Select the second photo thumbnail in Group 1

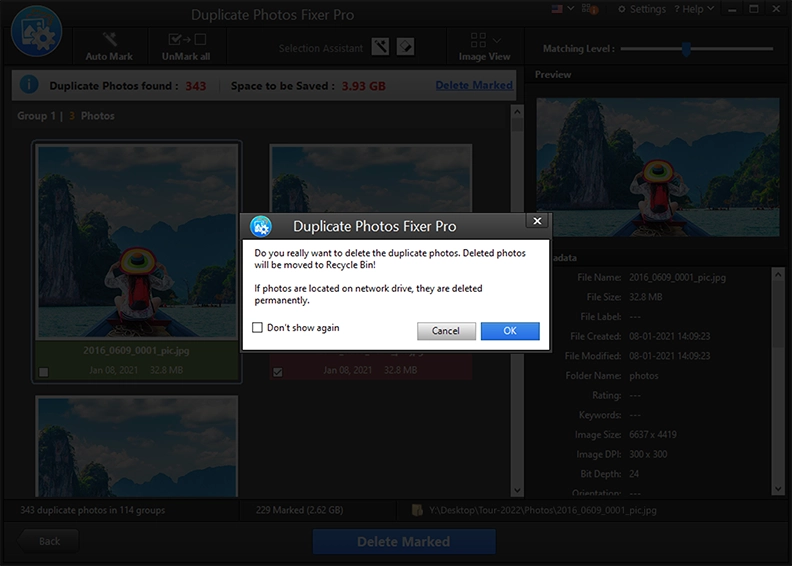click(x=371, y=178)
